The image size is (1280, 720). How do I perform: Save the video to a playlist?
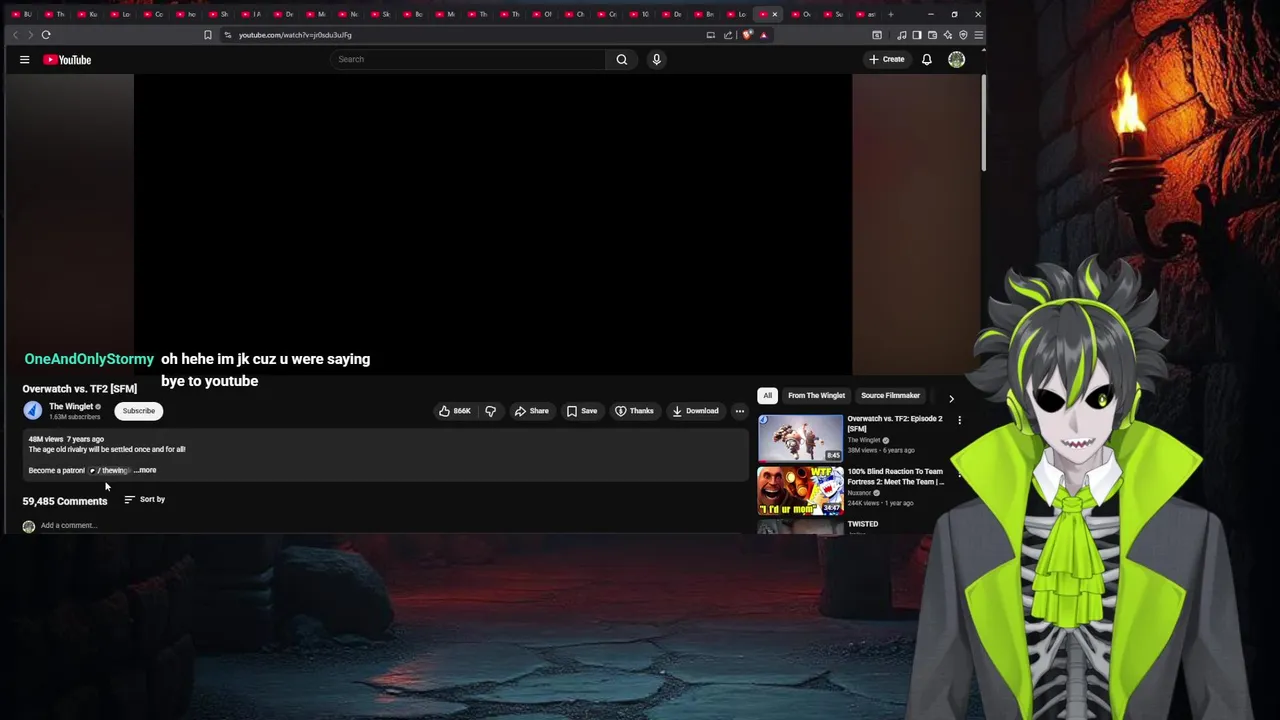tap(581, 411)
